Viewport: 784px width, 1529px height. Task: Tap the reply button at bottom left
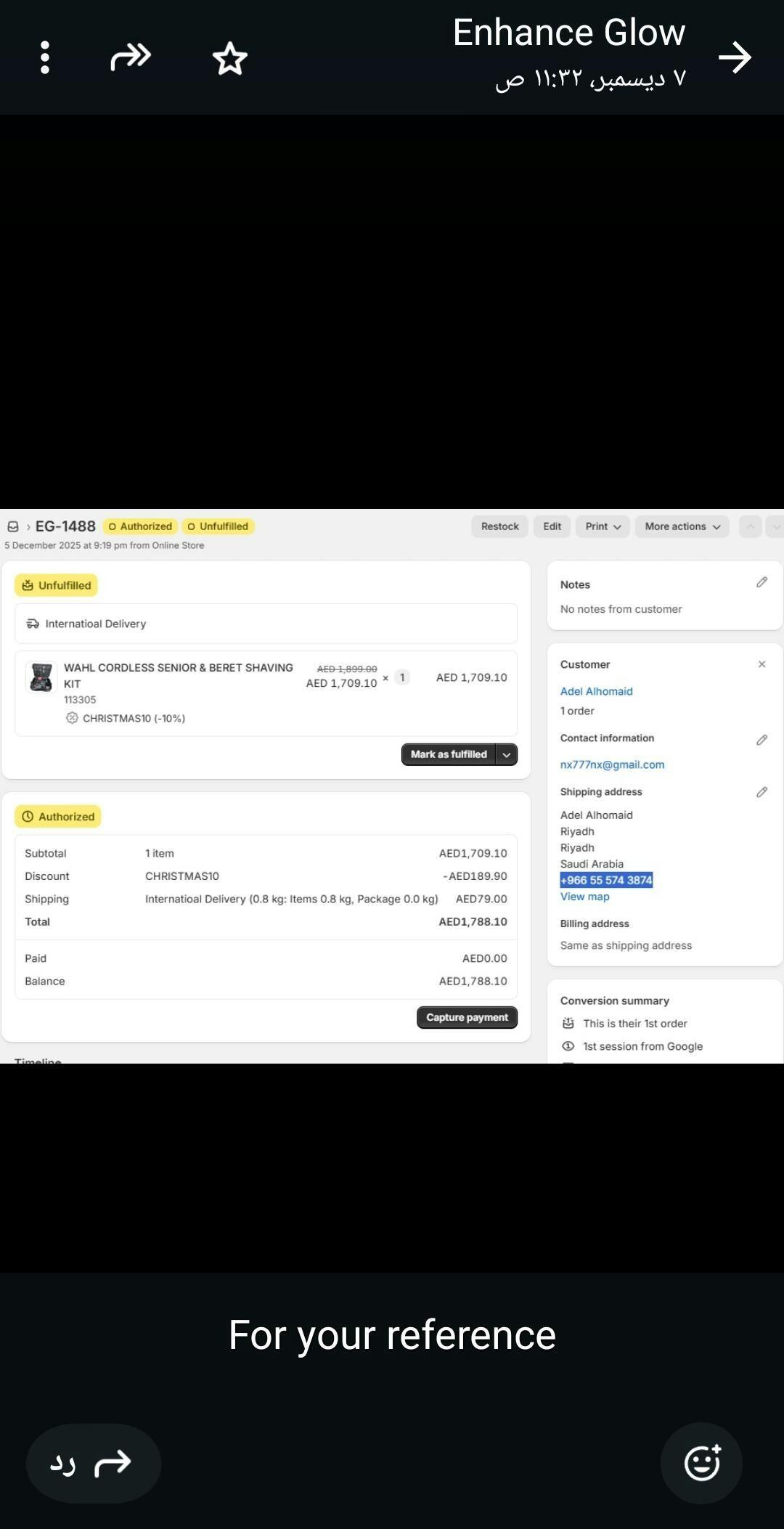(93, 1463)
